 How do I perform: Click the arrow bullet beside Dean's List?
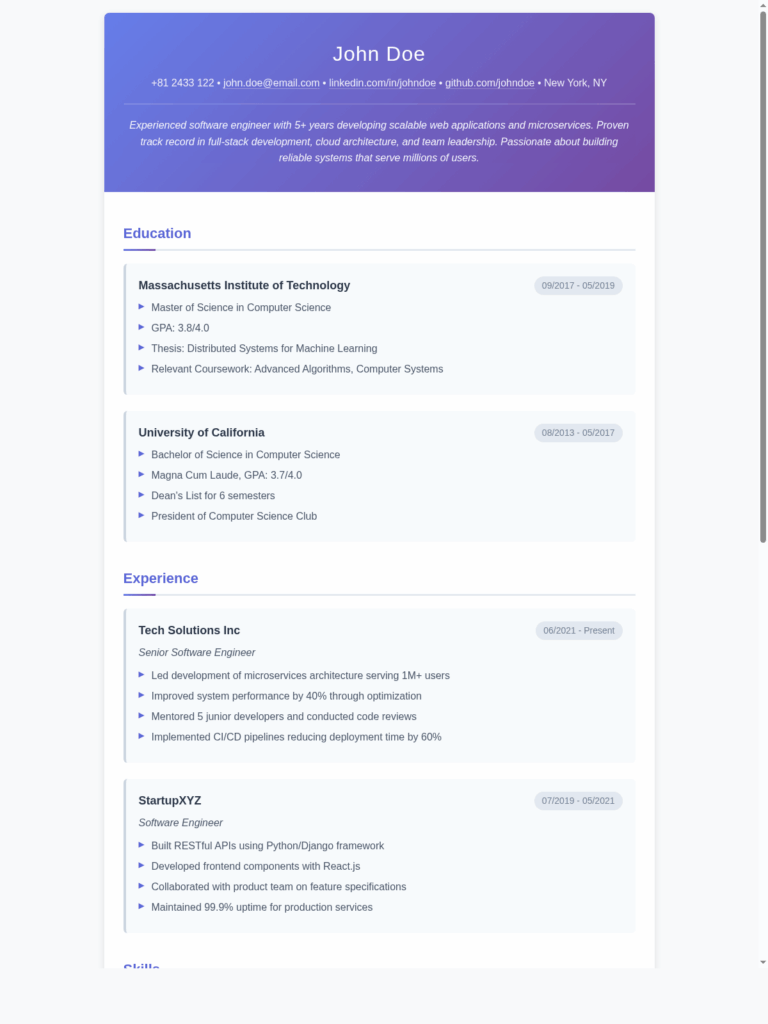point(141,494)
